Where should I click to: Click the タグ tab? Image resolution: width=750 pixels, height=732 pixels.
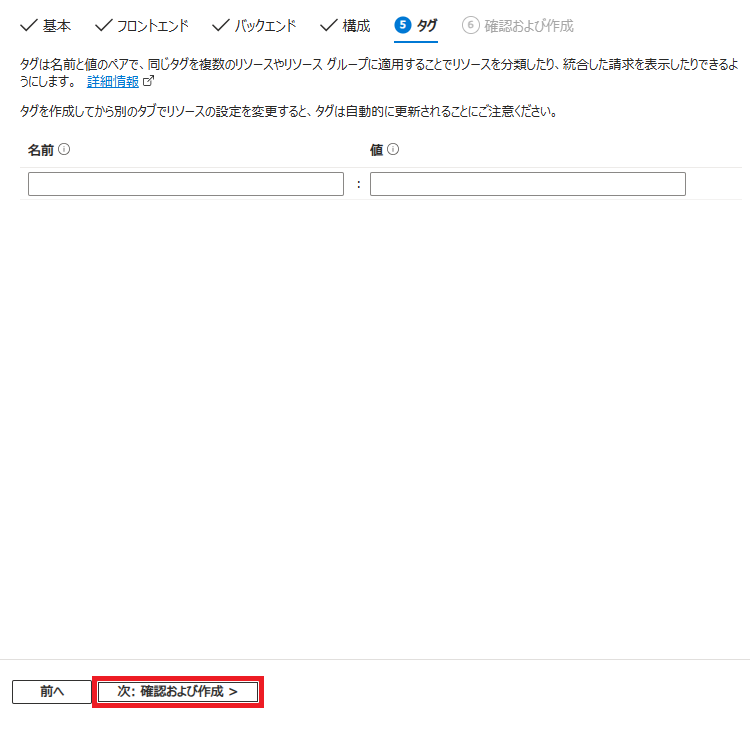[416, 26]
